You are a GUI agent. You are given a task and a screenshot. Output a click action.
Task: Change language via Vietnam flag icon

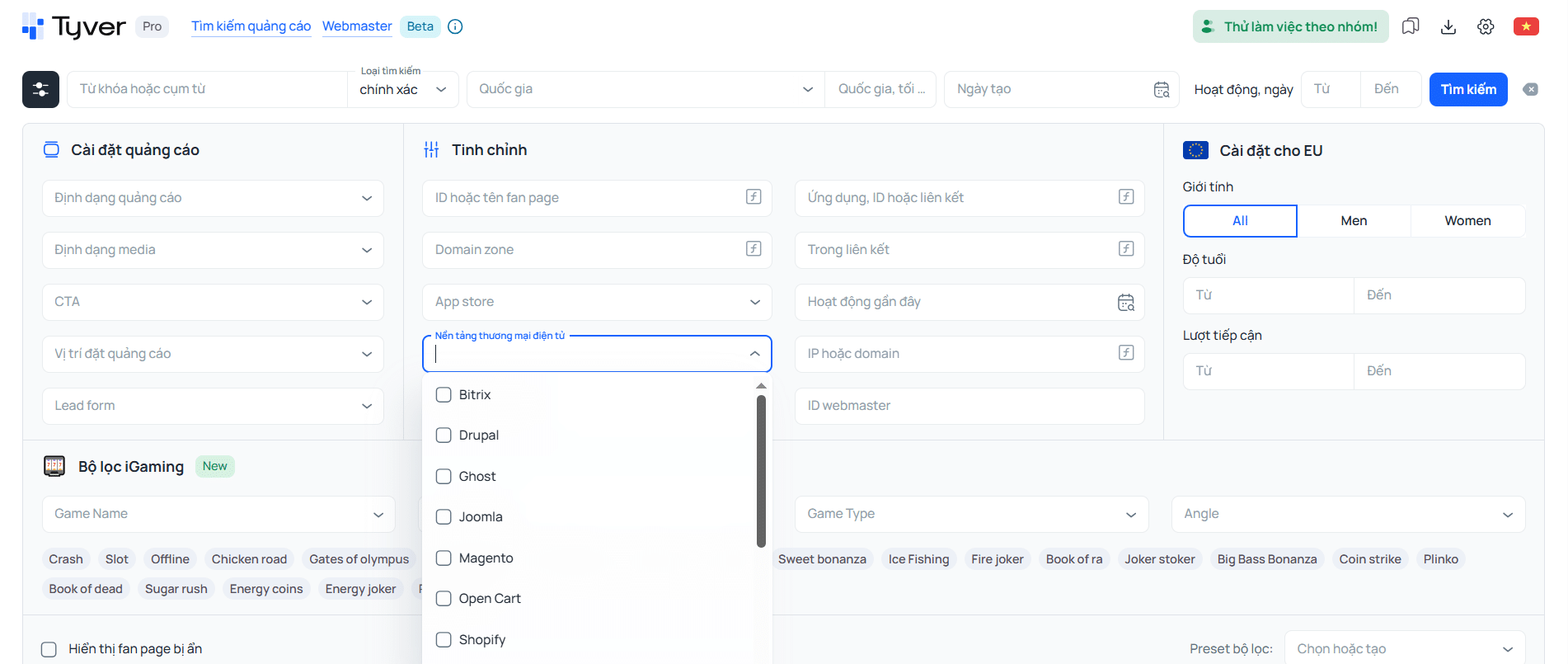coord(1526,26)
